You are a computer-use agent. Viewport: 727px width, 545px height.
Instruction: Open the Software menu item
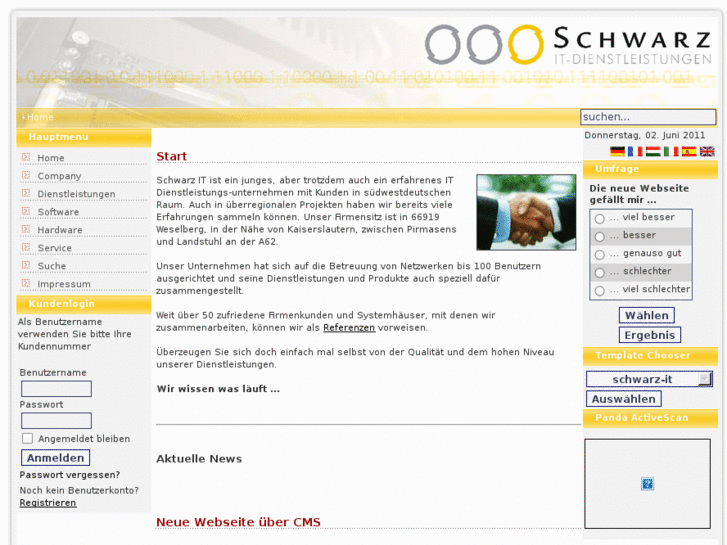click(58, 212)
